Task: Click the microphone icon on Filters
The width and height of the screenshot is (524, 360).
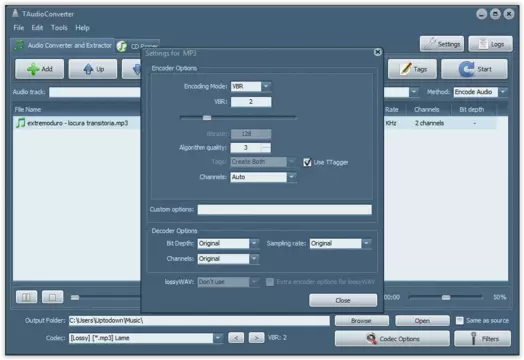Action: pyautogui.click(x=473, y=338)
